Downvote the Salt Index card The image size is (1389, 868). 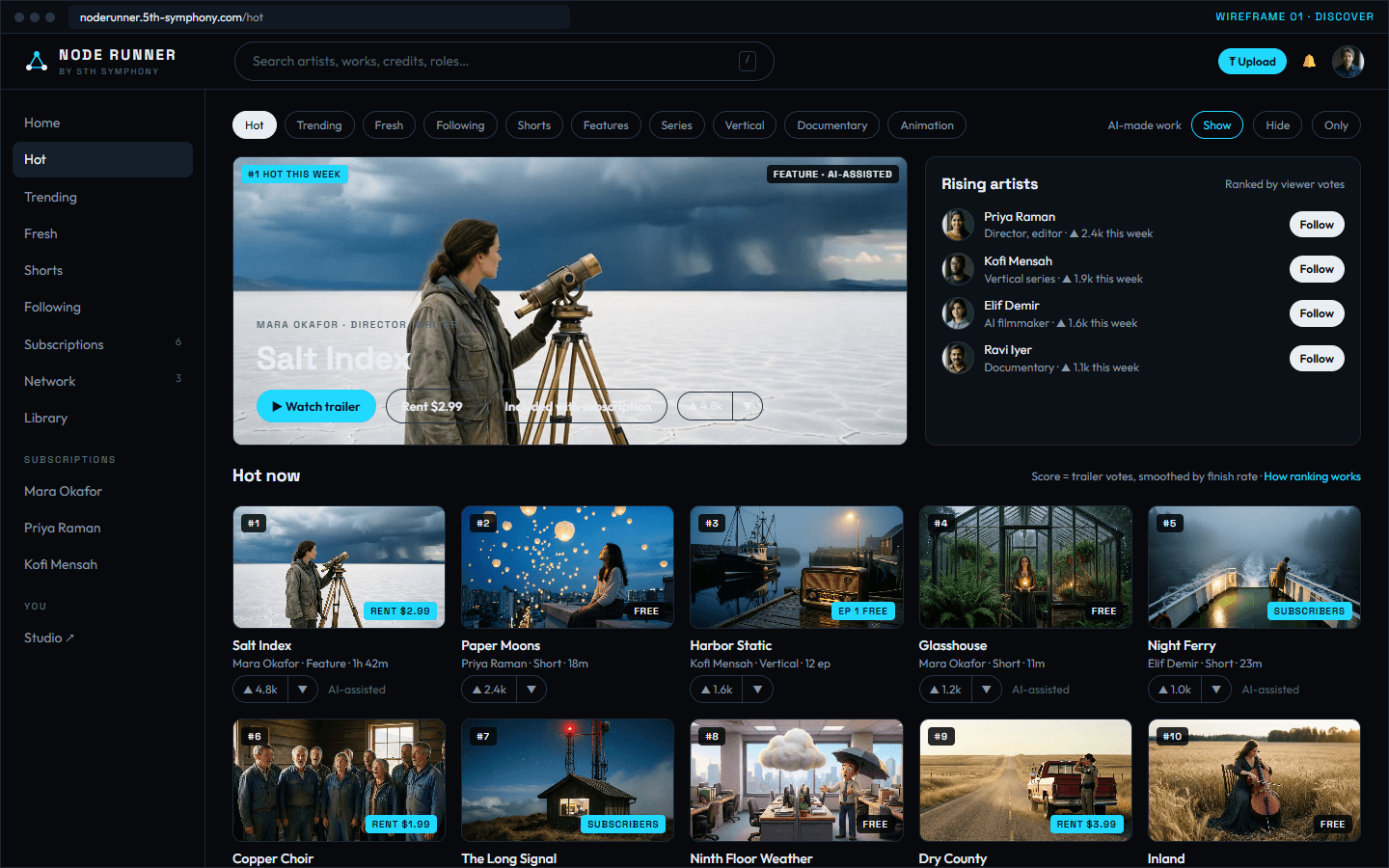pyautogui.click(x=303, y=690)
